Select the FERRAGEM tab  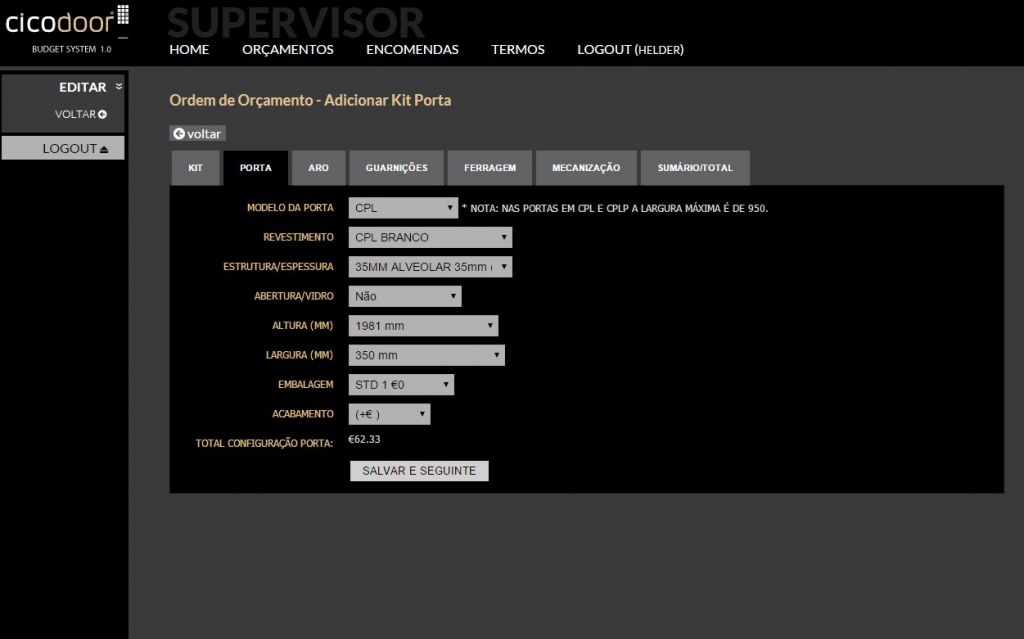(490, 168)
